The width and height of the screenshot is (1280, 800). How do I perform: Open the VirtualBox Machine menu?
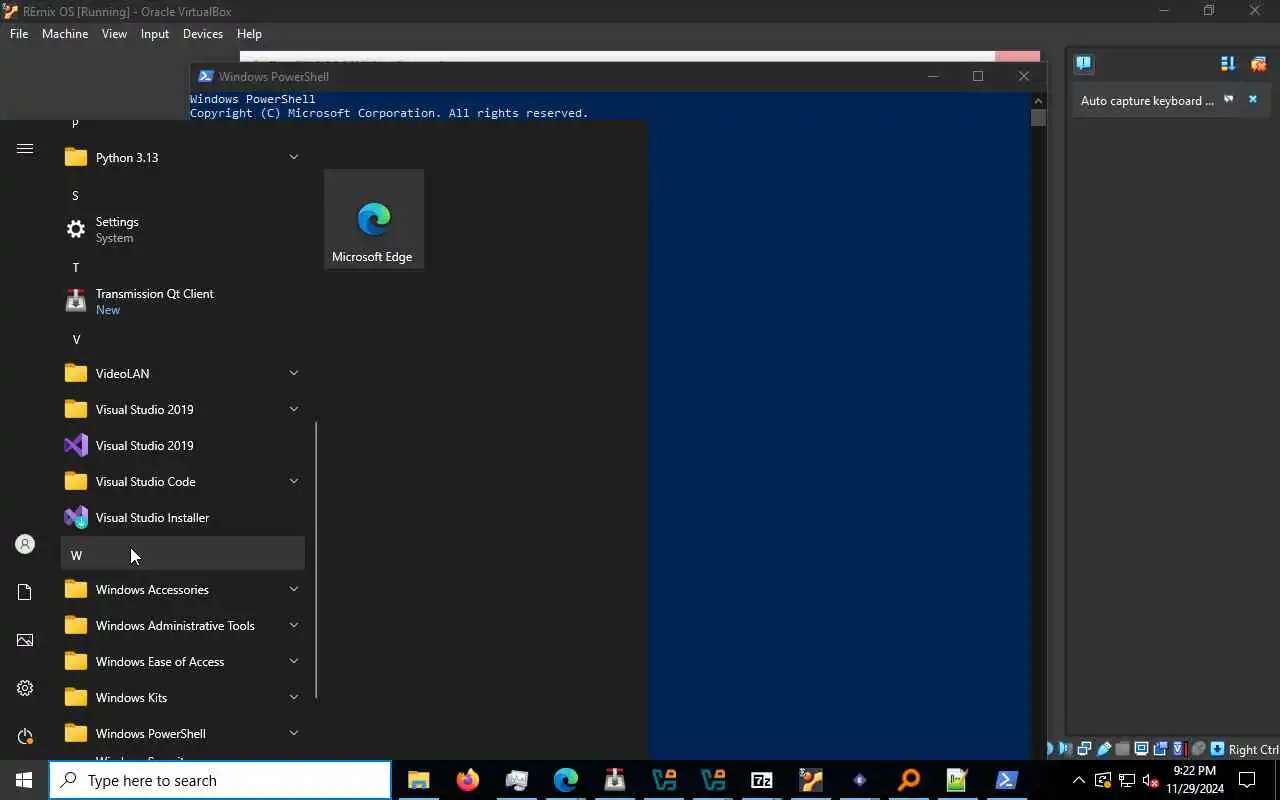tap(65, 33)
